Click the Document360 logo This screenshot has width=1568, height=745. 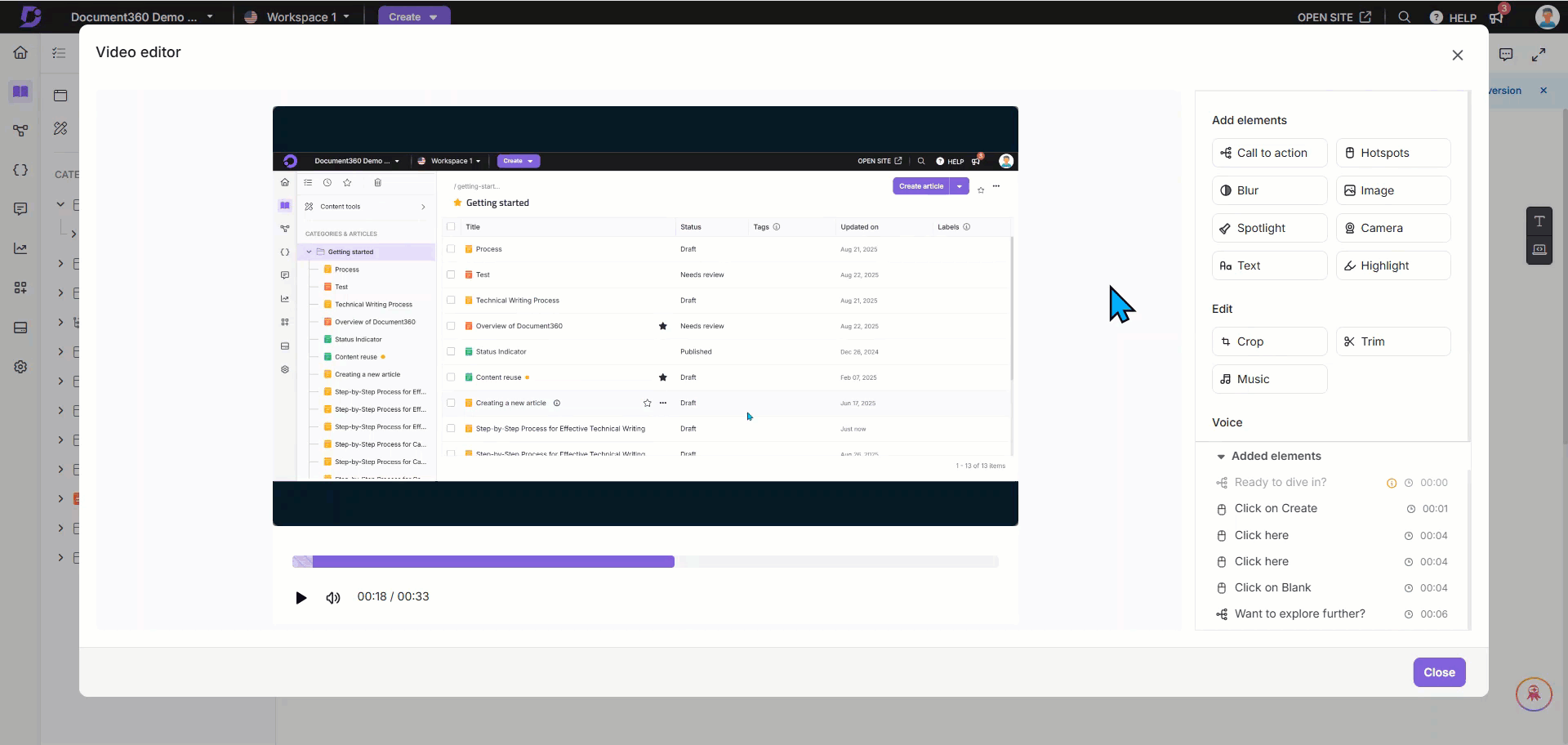[x=30, y=16]
